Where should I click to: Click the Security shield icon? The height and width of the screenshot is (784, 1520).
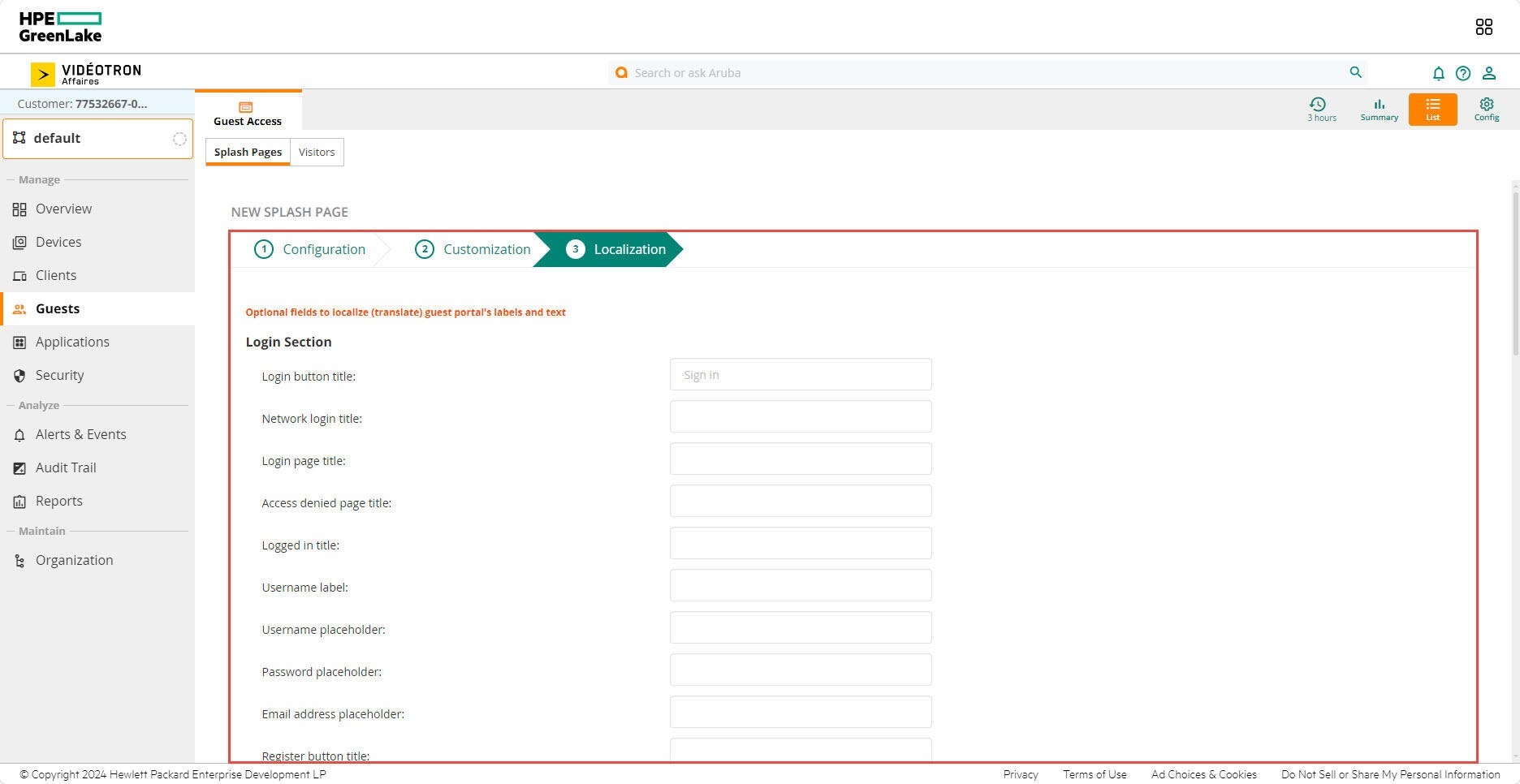(x=20, y=375)
